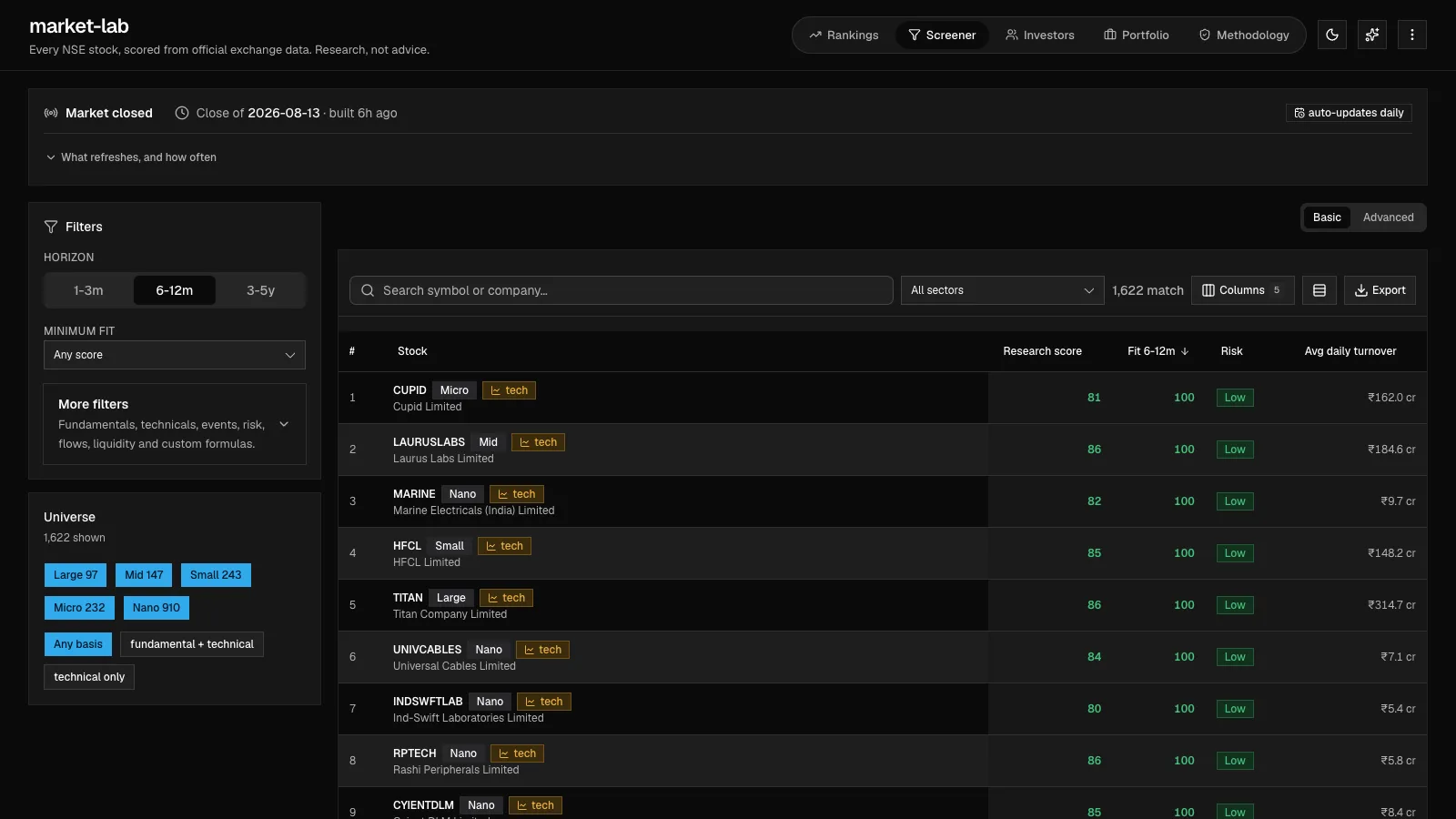The width and height of the screenshot is (1456, 819).
Task: Click the Mid cap badge on LAURUSLABS
Action: coord(489,442)
